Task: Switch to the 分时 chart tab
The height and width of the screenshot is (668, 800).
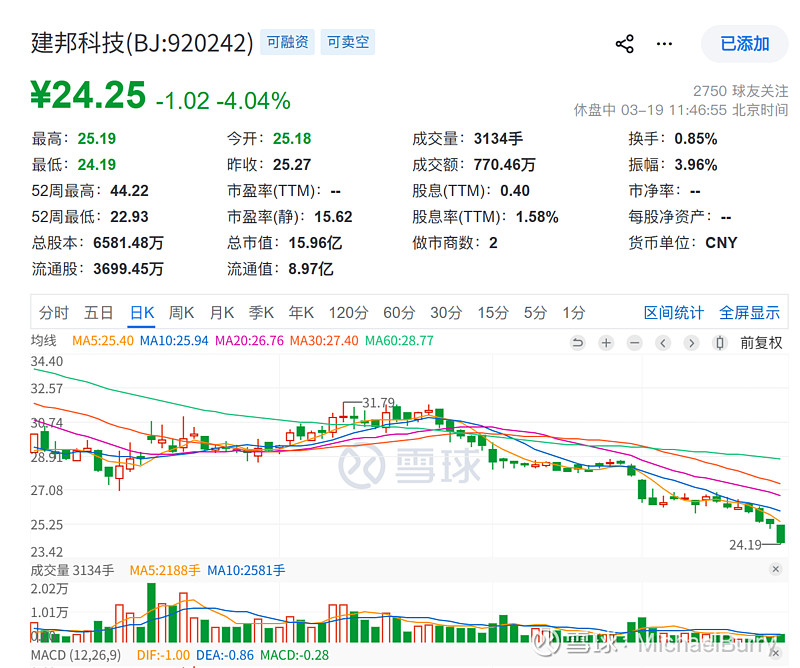Action: (x=54, y=312)
